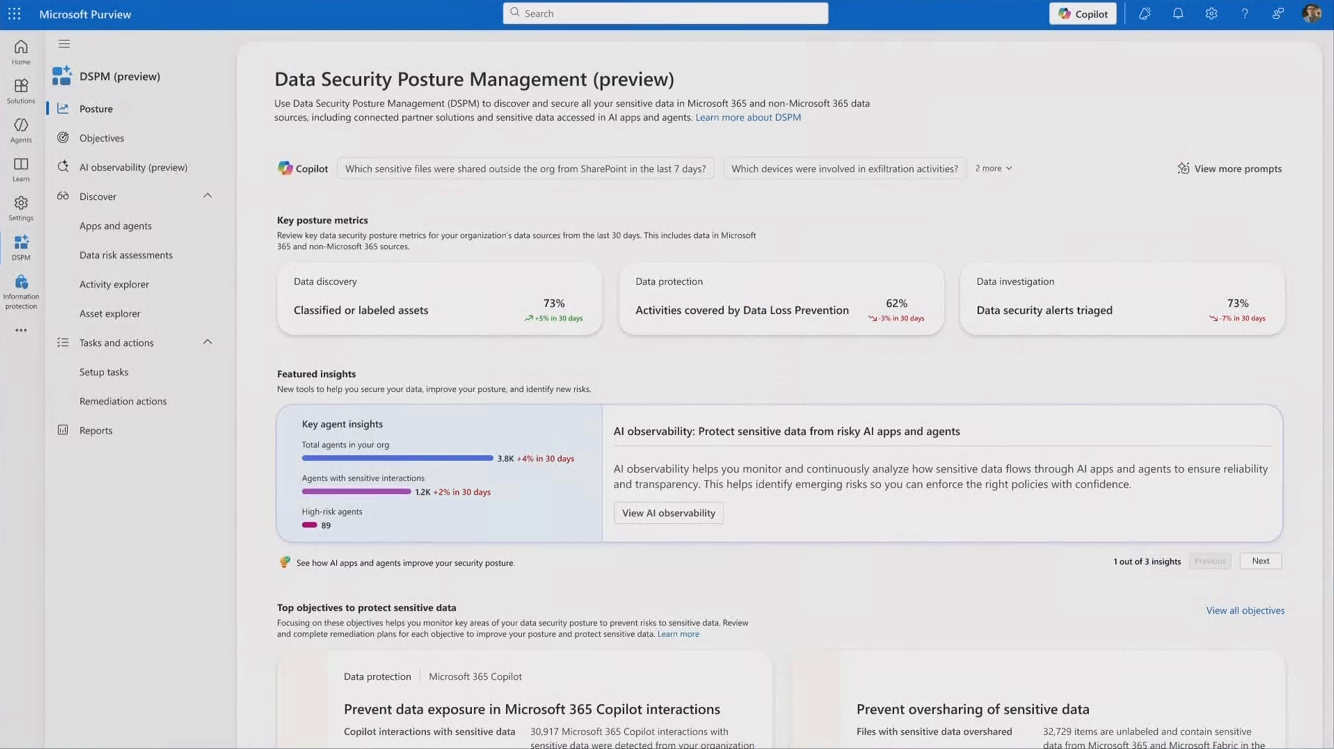
Task: Open Reports in the navigation
Action: click(x=96, y=430)
